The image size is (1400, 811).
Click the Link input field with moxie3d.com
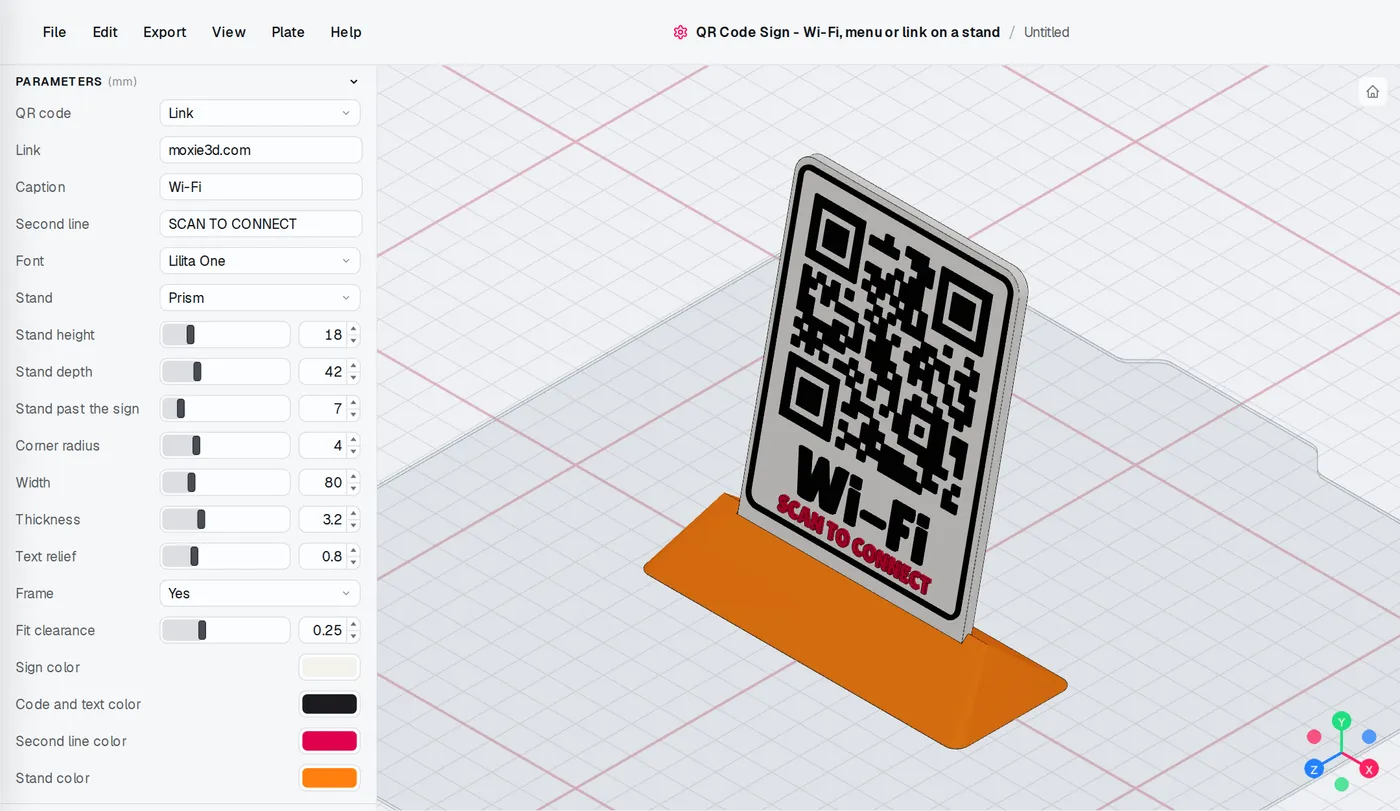pyautogui.click(x=260, y=150)
